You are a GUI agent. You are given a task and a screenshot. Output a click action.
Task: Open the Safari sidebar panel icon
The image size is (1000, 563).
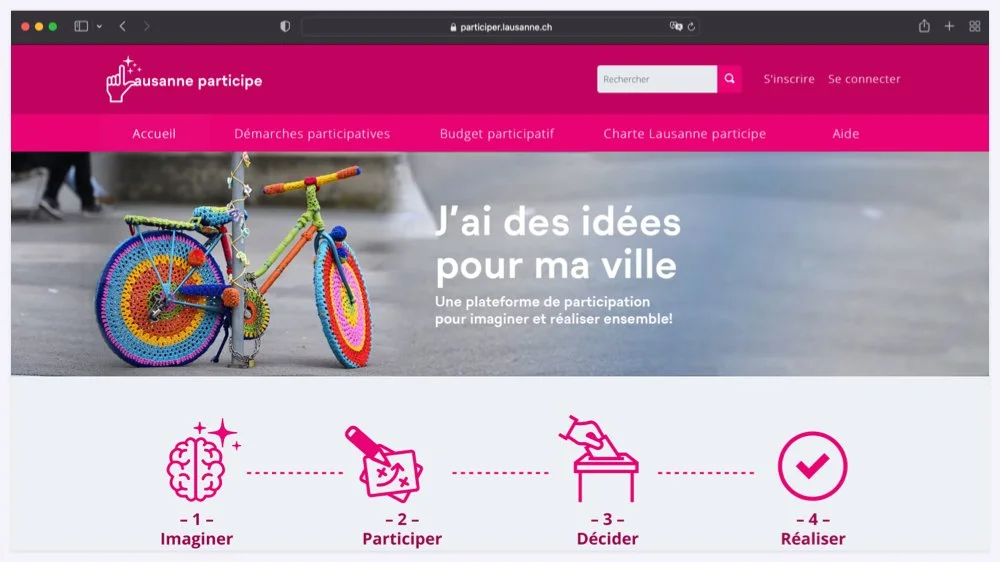pos(81,26)
